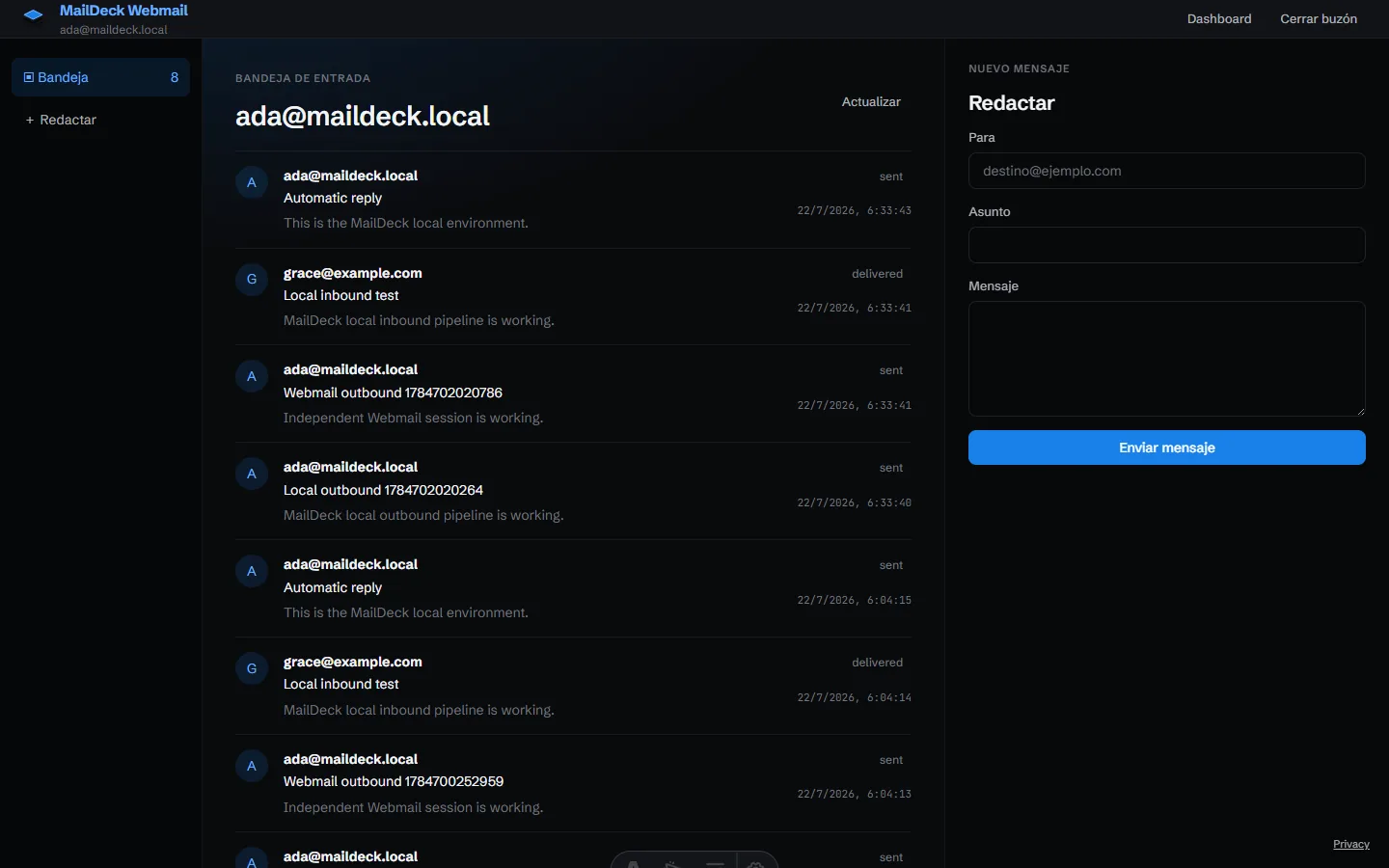Click delivered status at 6:04:14 message
The width and height of the screenshot is (1389, 868).
coord(877,663)
